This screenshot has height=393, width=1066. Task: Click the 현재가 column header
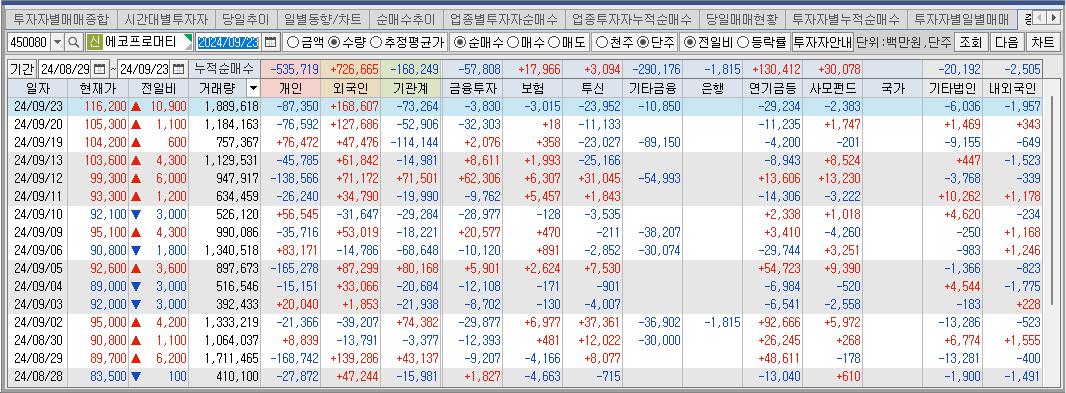[99, 88]
